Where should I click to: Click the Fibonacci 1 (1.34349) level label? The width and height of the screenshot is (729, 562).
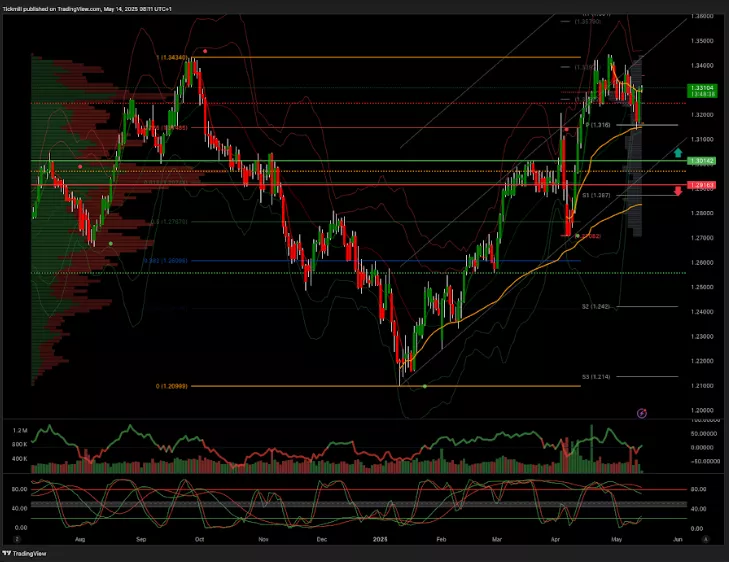click(173, 58)
